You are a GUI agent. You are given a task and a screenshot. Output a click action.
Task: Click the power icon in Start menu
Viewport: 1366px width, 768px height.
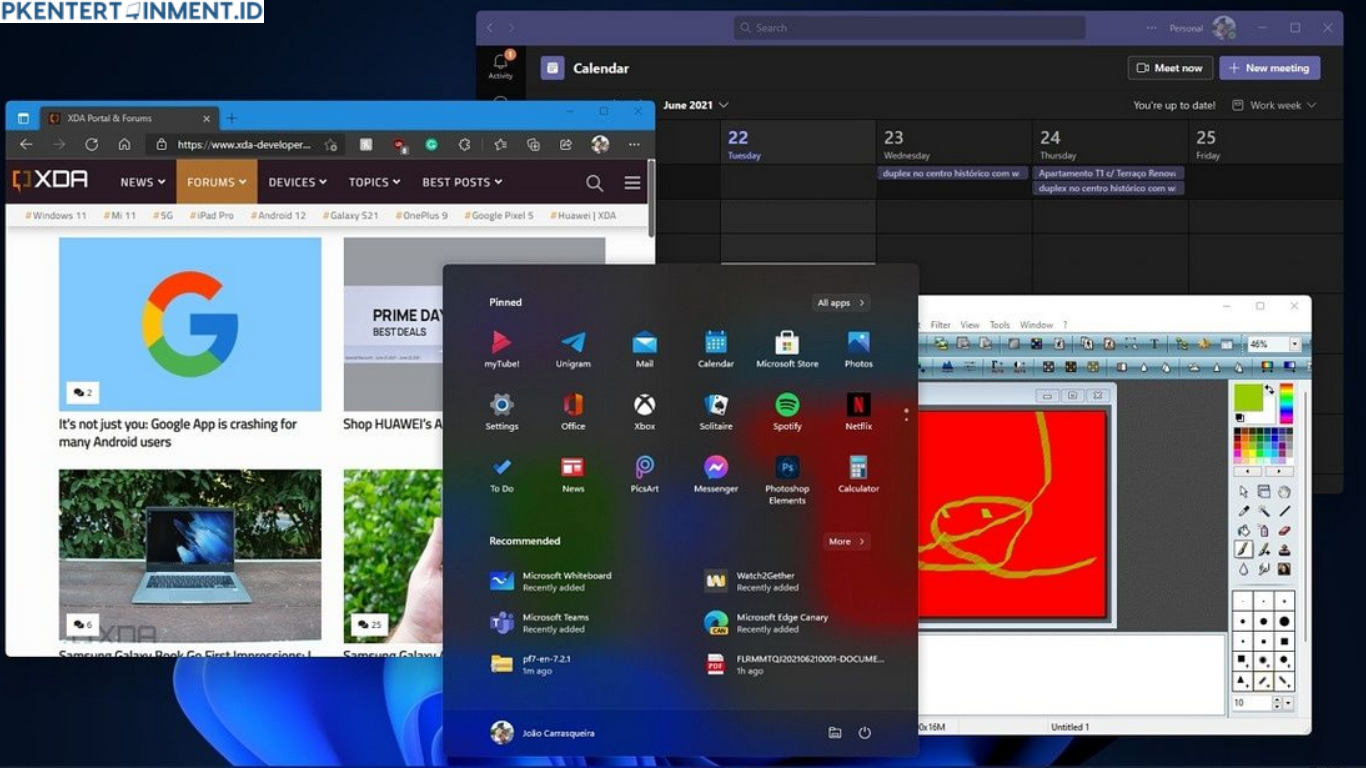865,733
